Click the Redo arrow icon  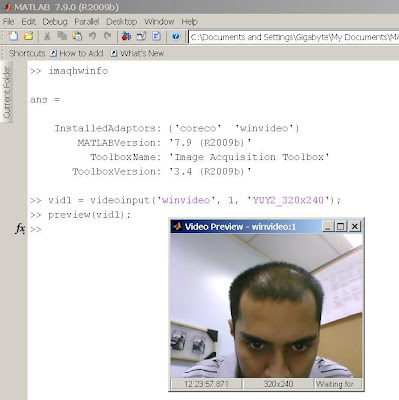[x=107, y=36]
